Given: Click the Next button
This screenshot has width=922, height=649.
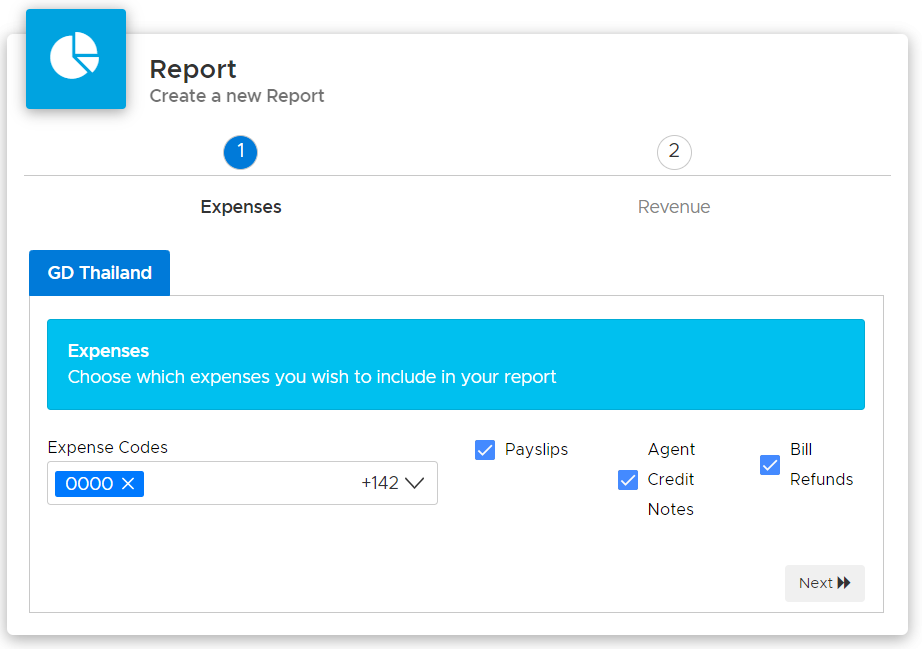Looking at the screenshot, I should point(824,583).
